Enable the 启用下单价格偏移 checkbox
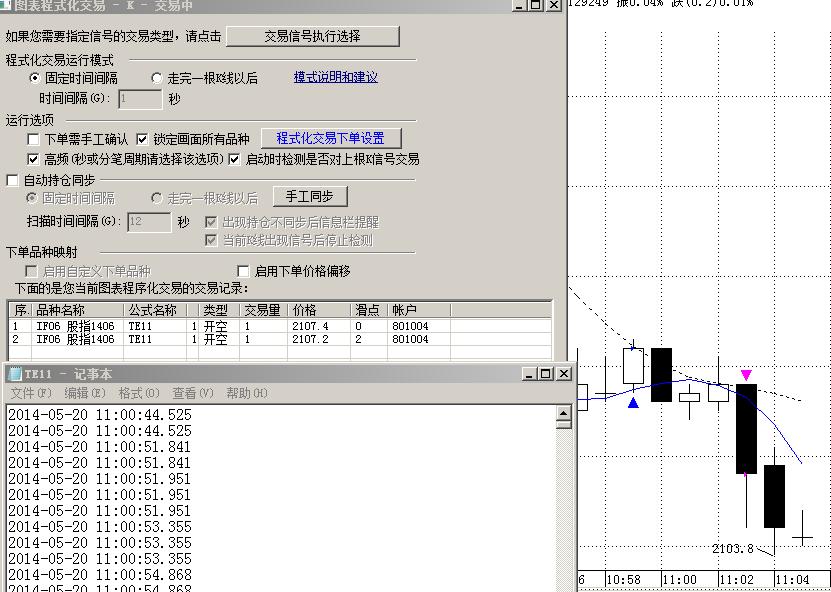This screenshot has height=592, width=831. coord(243,272)
